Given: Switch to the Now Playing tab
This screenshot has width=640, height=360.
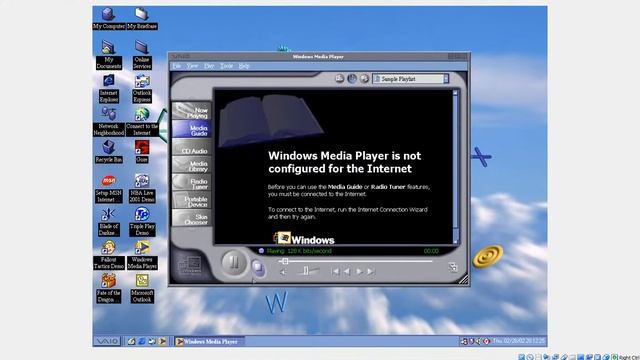Looking at the screenshot, I should tap(191, 111).
